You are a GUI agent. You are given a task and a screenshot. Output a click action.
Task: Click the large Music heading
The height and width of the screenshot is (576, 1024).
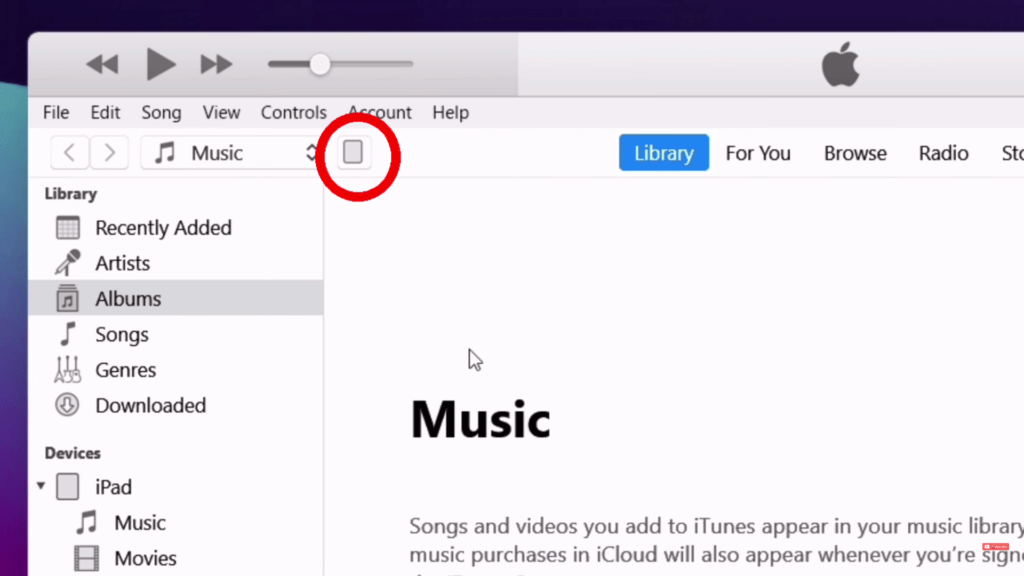480,419
